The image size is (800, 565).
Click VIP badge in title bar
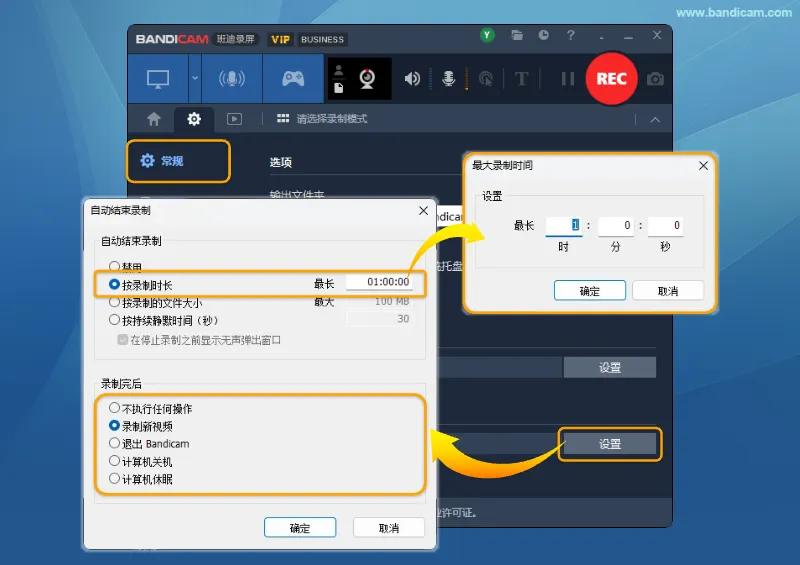281,39
